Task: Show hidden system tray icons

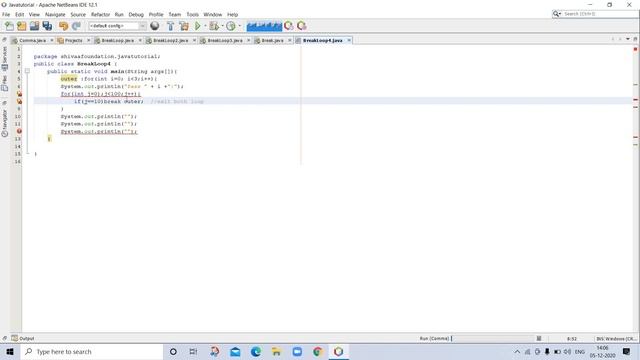Action: 517,351
